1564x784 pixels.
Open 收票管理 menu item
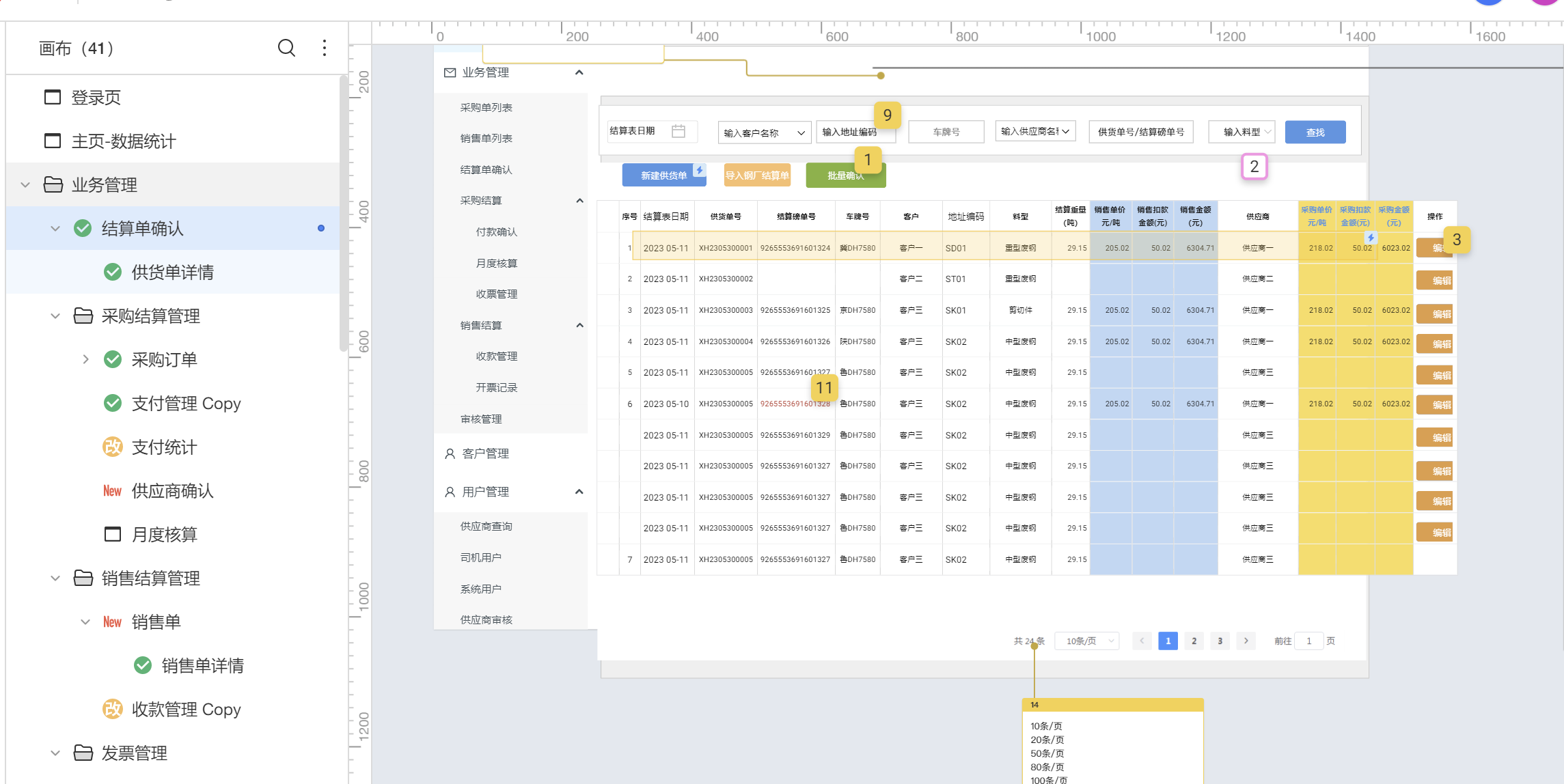(x=496, y=294)
